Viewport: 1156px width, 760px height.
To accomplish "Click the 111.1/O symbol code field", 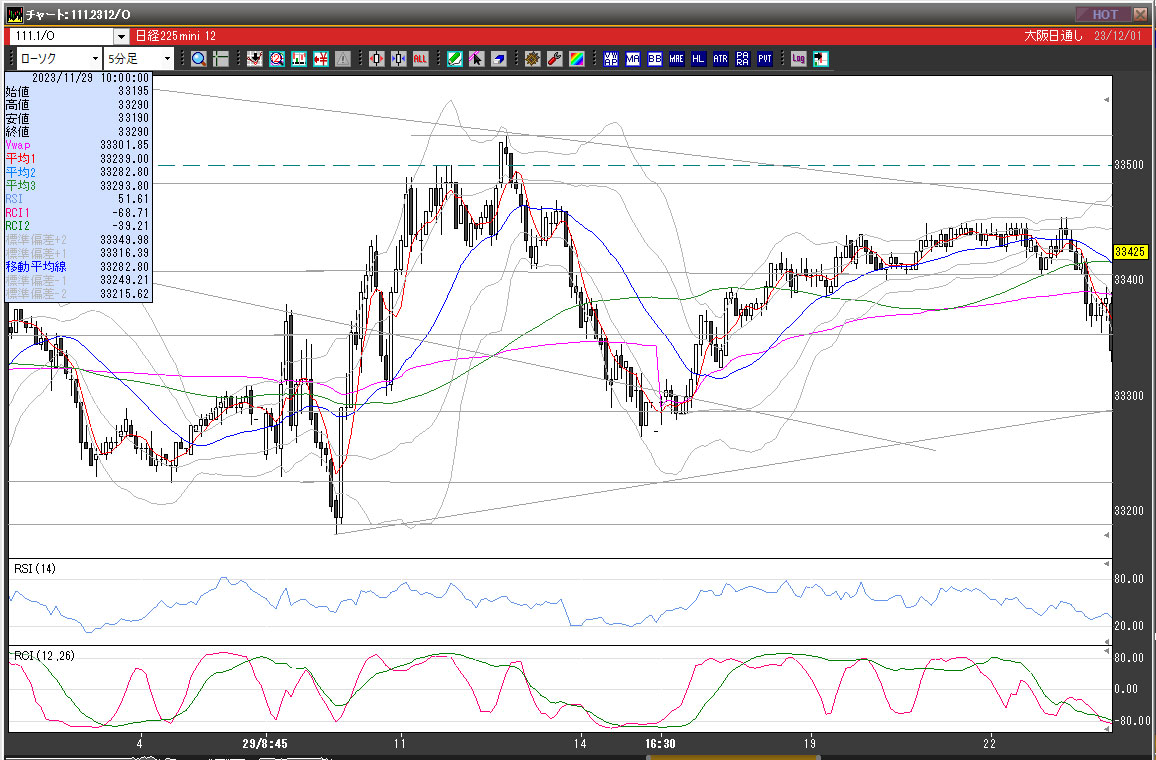I will pyautogui.click(x=62, y=36).
